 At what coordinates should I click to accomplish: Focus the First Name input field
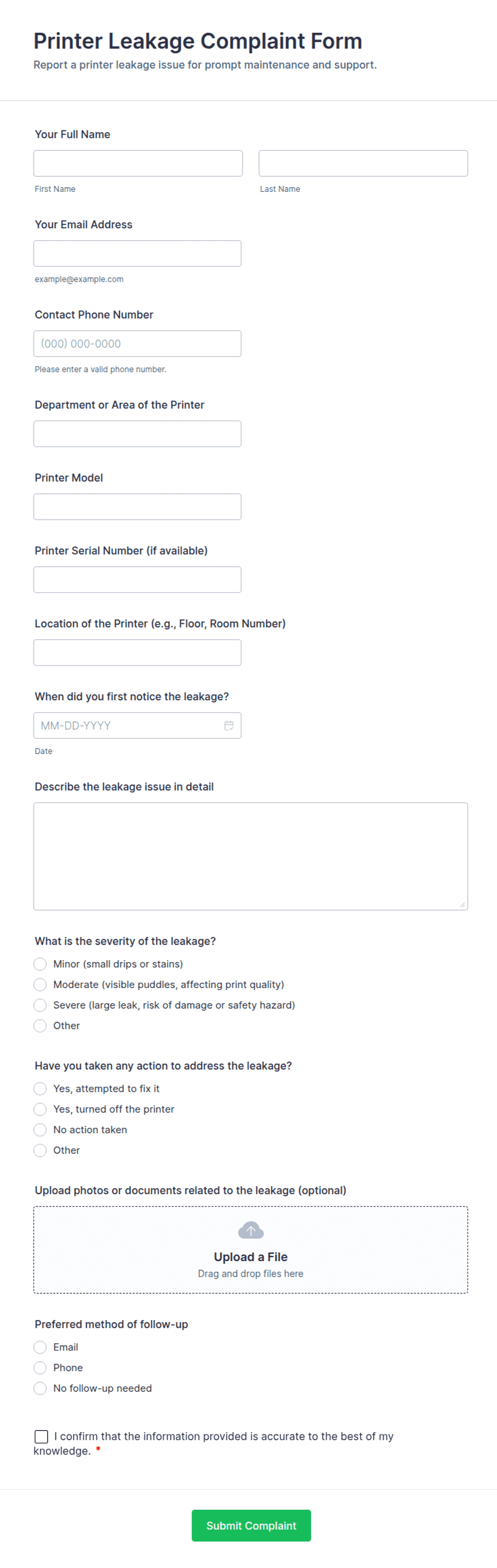[x=138, y=164]
